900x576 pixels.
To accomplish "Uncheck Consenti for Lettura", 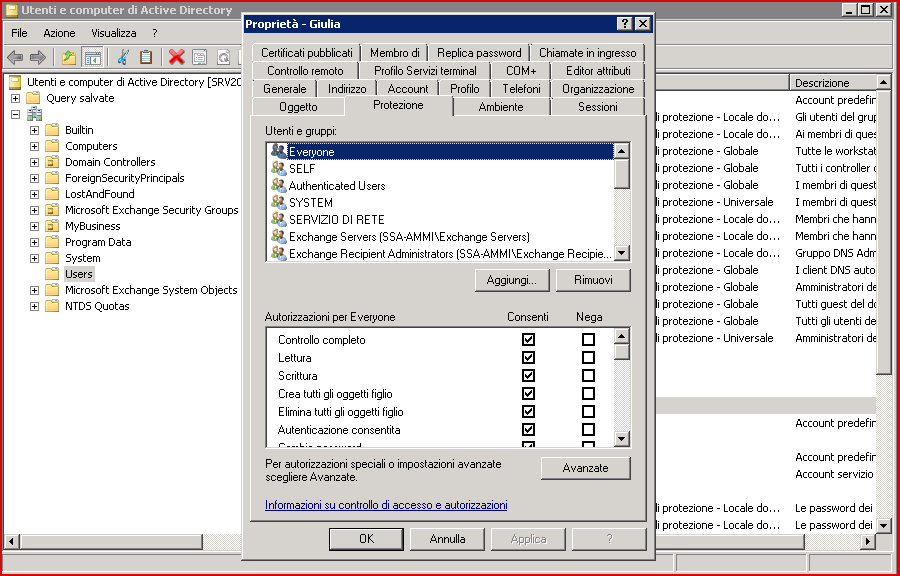I will [x=528, y=357].
